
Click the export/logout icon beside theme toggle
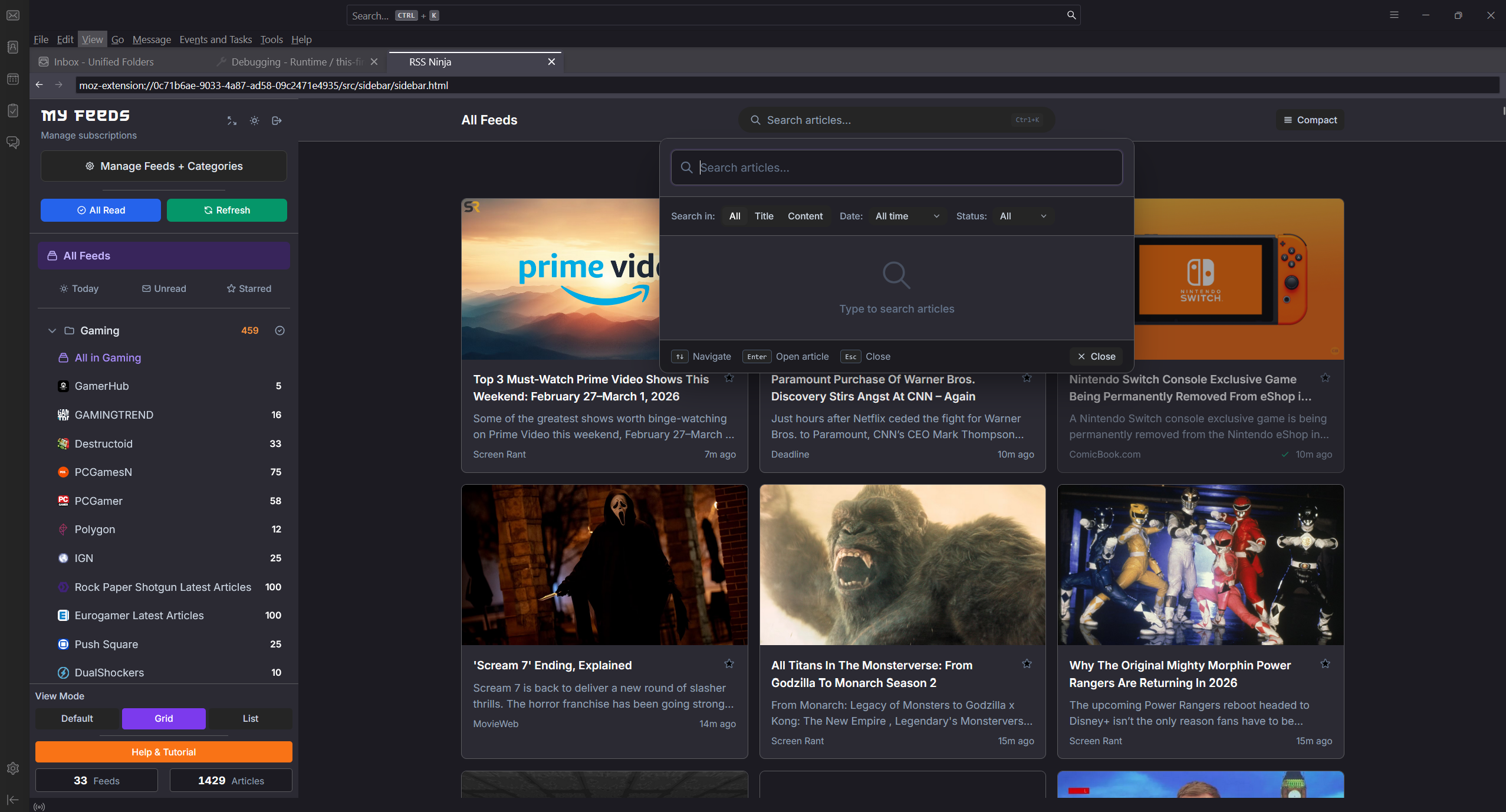click(277, 121)
